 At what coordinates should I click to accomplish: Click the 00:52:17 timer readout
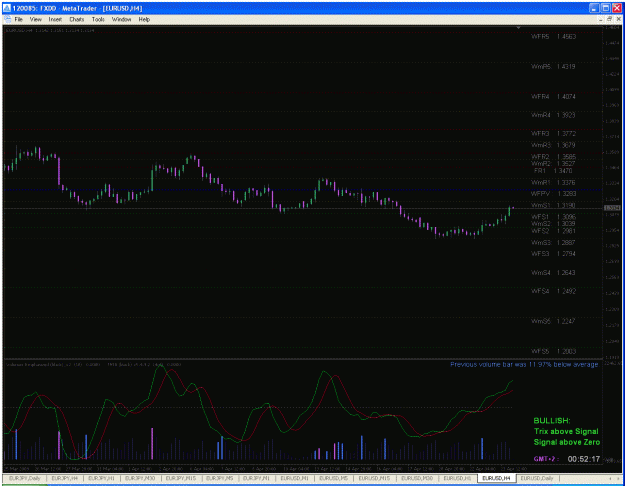(x=584, y=459)
